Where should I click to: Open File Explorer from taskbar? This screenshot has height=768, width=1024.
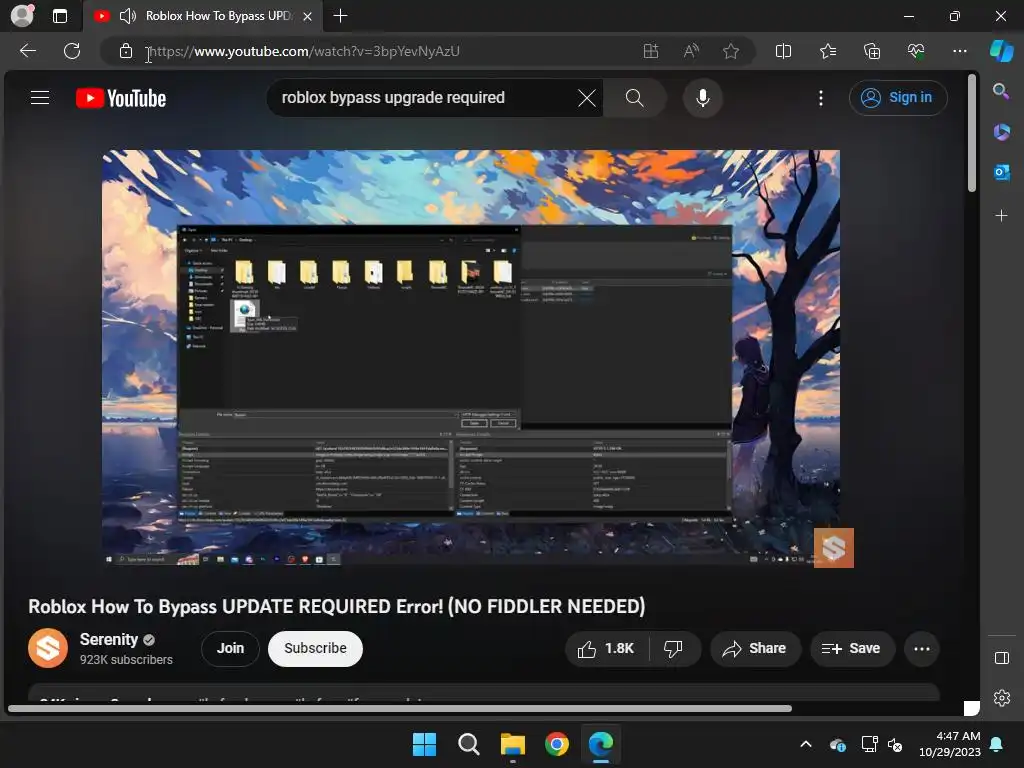click(513, 744)
